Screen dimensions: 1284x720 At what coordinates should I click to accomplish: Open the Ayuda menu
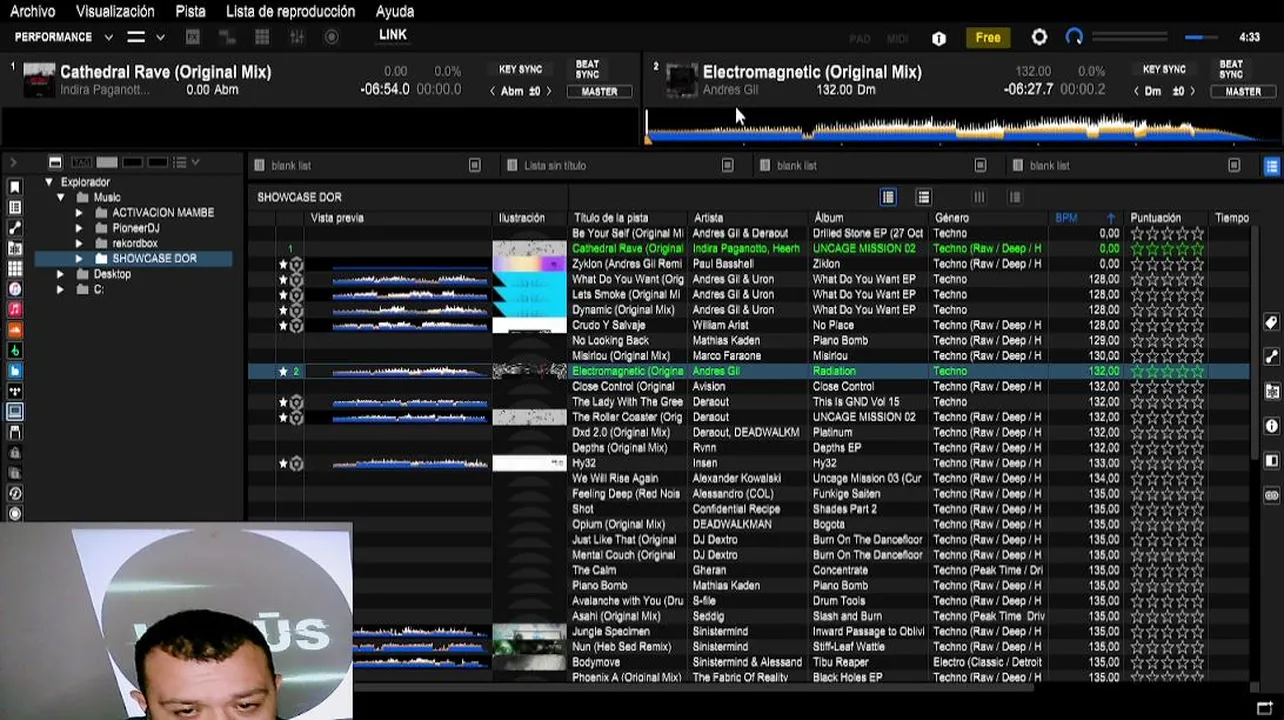(395, 11)
